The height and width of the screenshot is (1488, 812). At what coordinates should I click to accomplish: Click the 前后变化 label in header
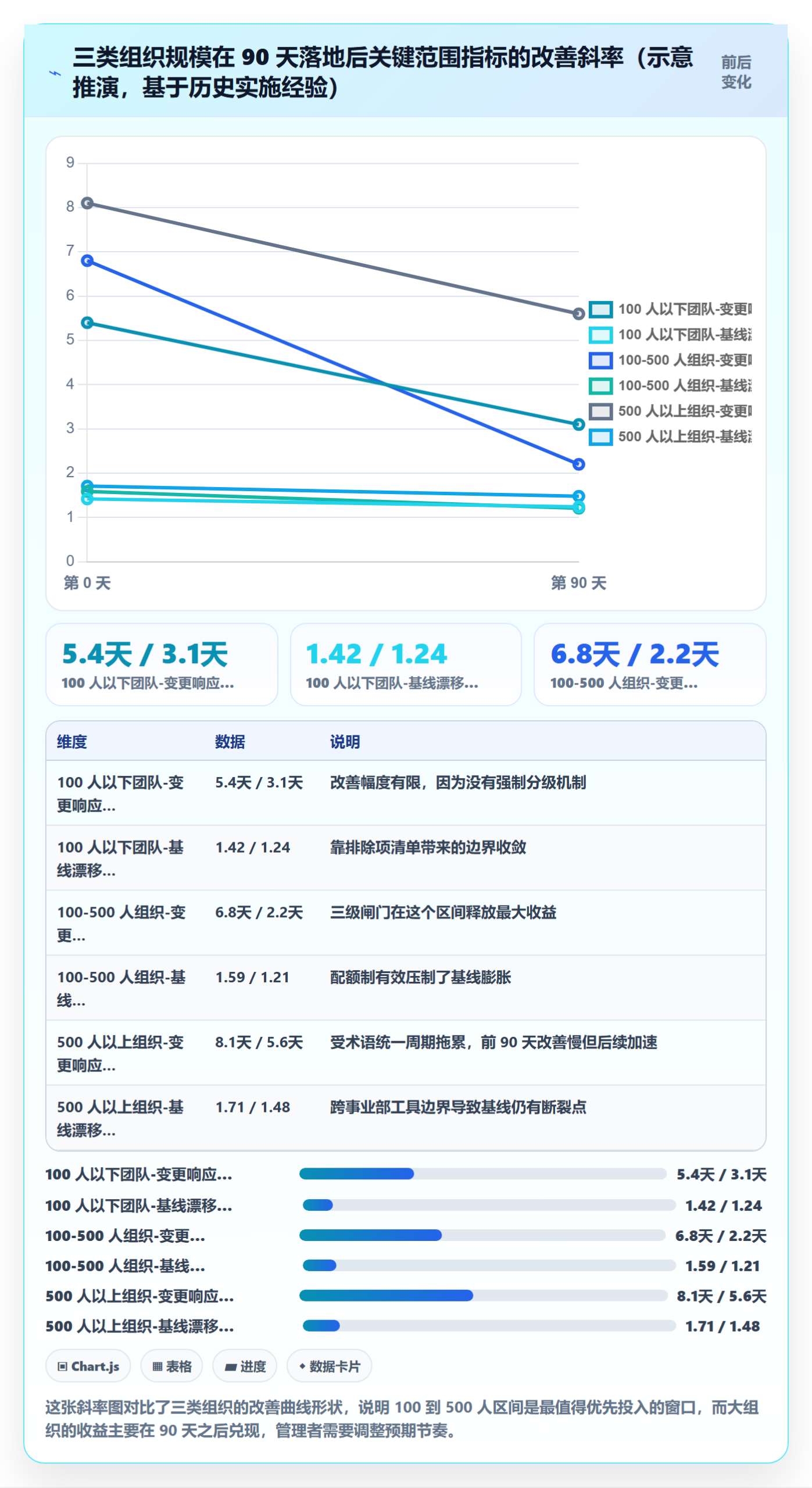(x=736, y=72)
